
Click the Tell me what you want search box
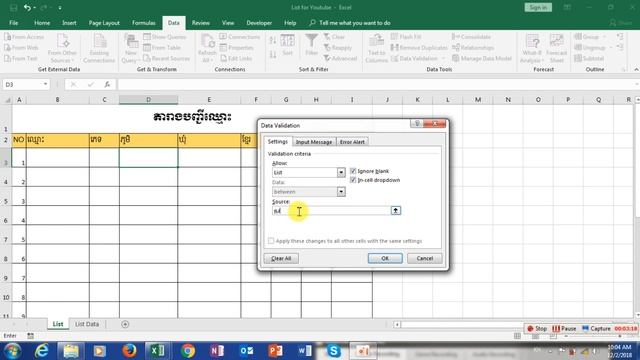350,23
